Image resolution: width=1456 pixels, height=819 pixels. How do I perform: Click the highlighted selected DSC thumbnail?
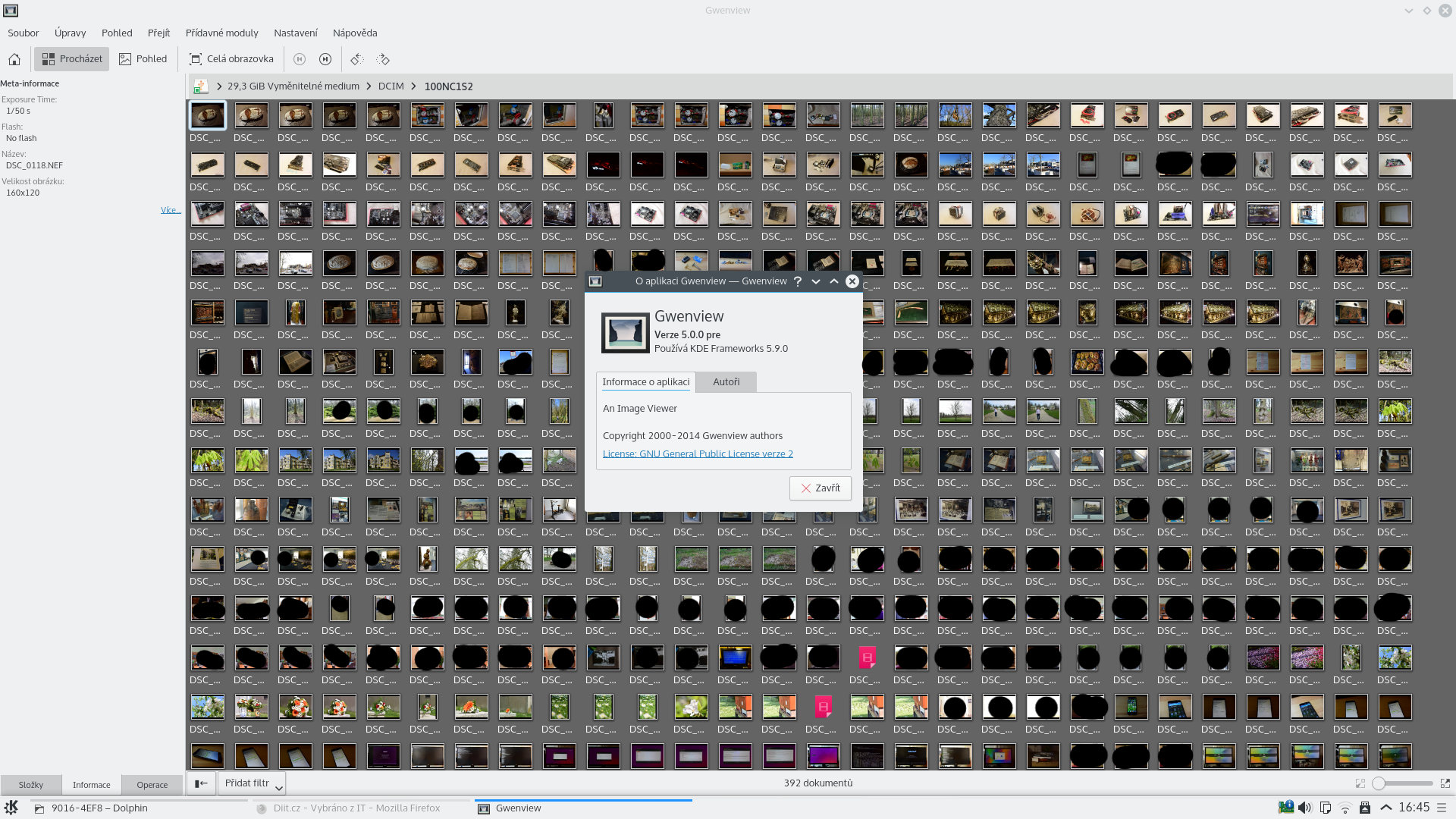pos(207,115)
